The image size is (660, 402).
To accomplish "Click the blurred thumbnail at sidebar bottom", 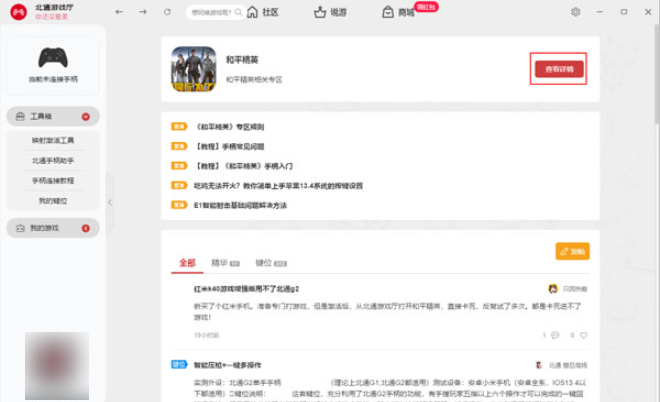I will pyautogui.click(x=57, y=365).
